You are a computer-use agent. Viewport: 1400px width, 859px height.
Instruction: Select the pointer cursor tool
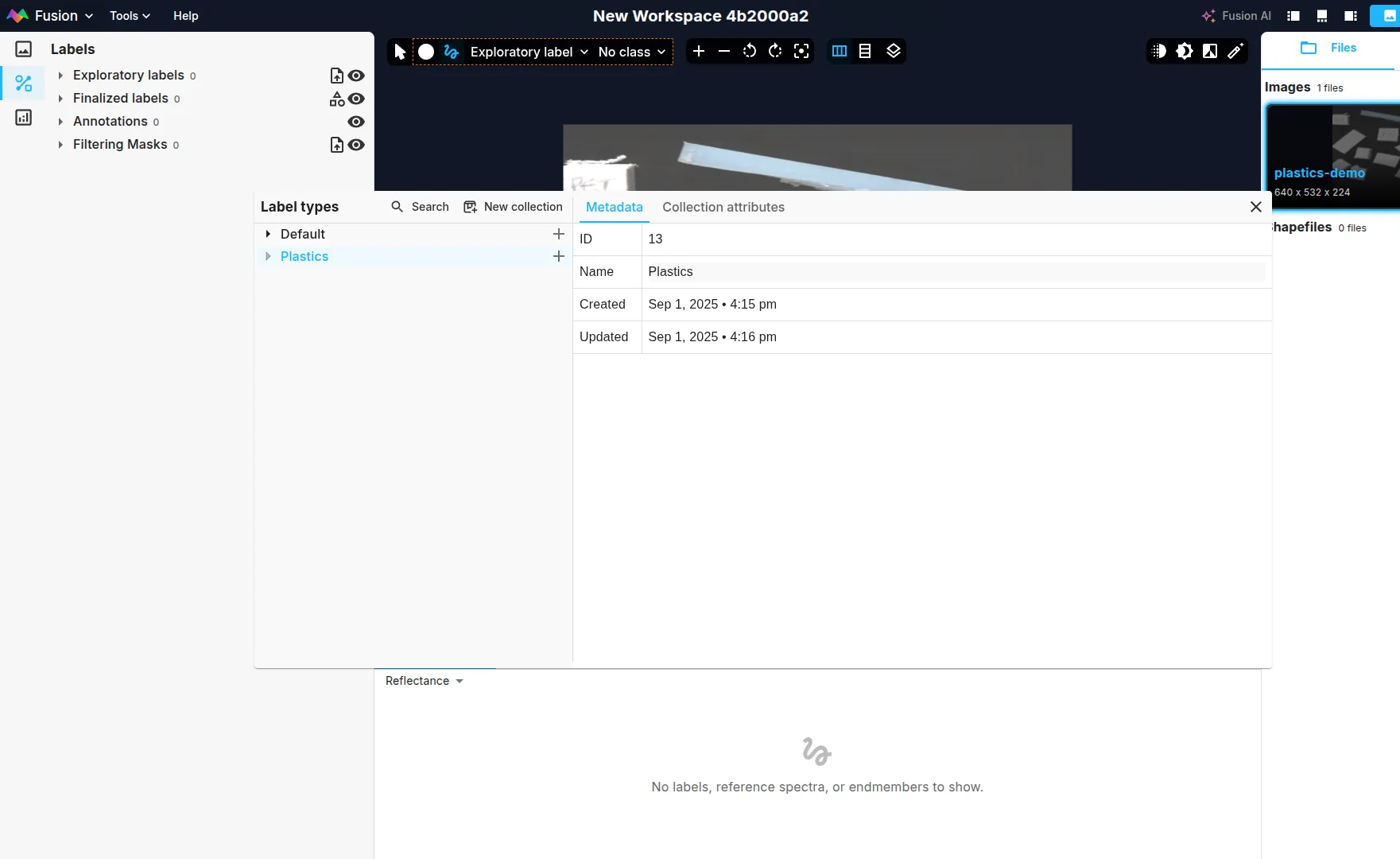[x=400, y=52]
